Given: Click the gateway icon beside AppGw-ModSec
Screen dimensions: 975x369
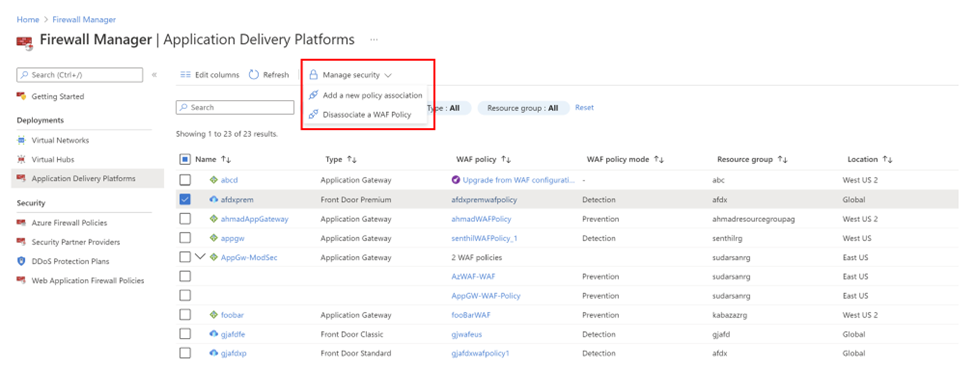Looking at the screenshot, I should click(x=214, y=257).
